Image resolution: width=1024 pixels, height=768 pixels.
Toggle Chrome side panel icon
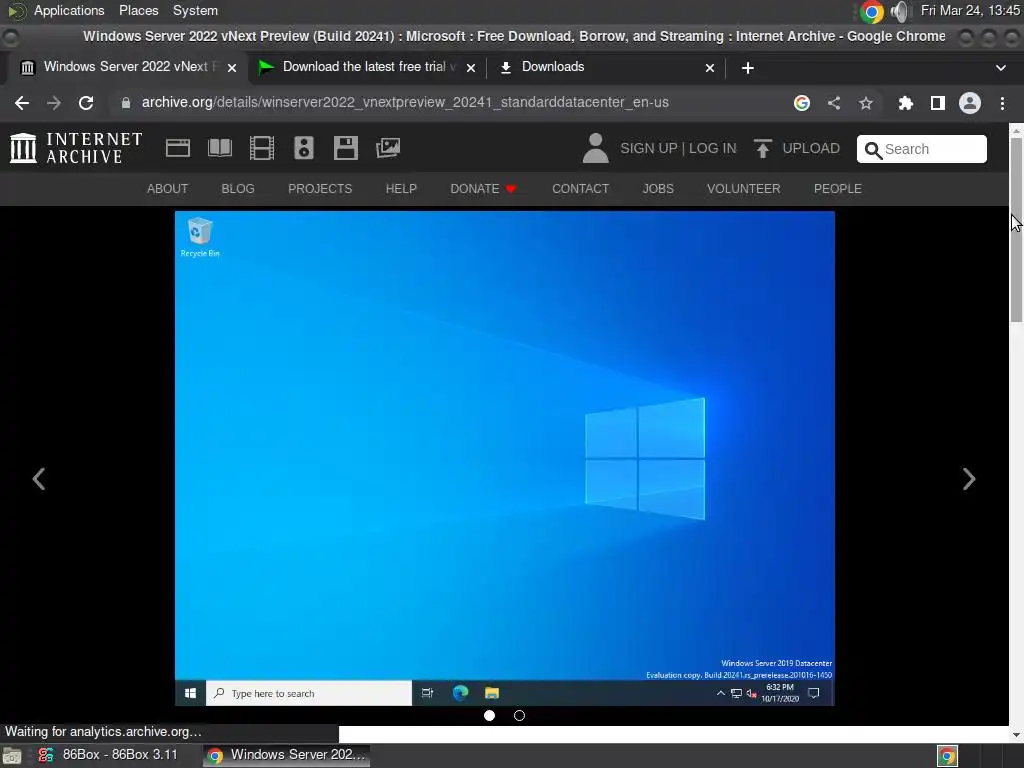pyautogui.click(x=938, y=103)
